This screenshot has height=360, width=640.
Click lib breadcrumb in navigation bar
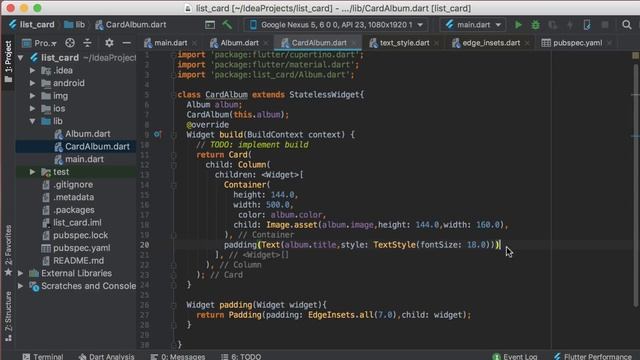coord(75,25)
